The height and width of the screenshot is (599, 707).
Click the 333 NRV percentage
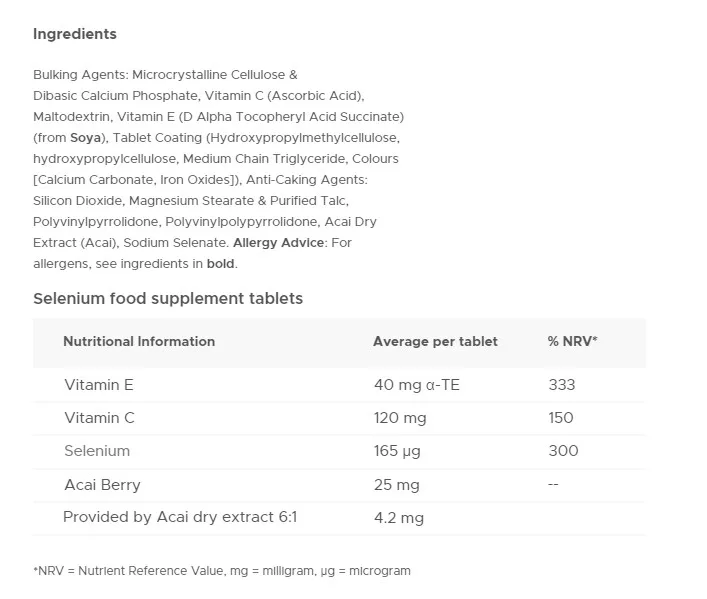(562, 384)
